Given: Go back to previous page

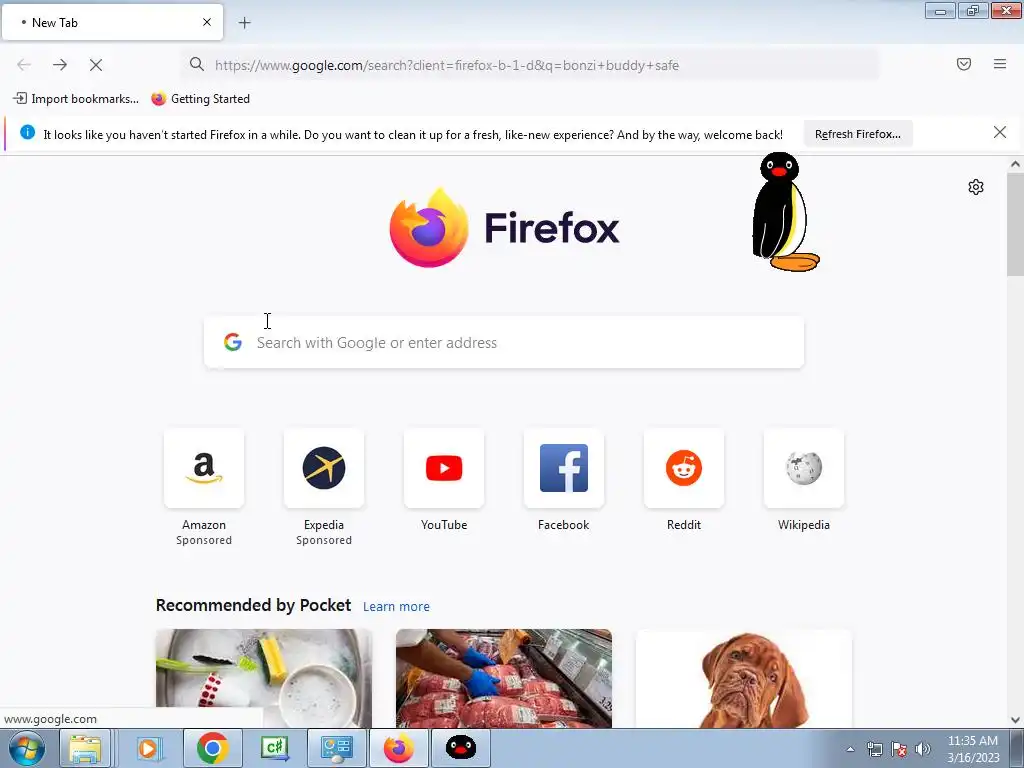Looking at the screenshot, I should point(24,65).
